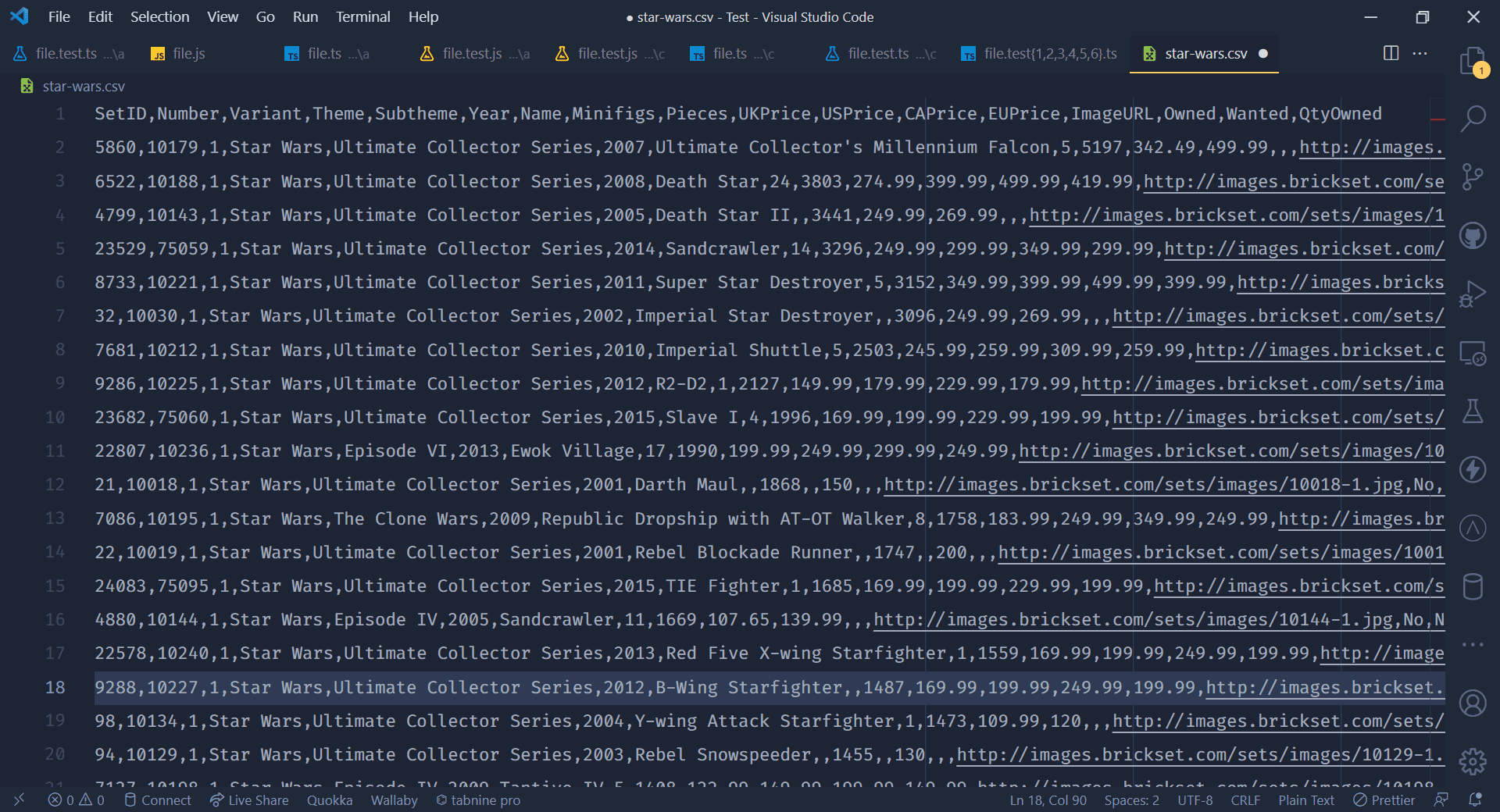Click line number 10 in gutter
Screen dimensions: 1500x812
pyautogui.click(x=55, y=418)
